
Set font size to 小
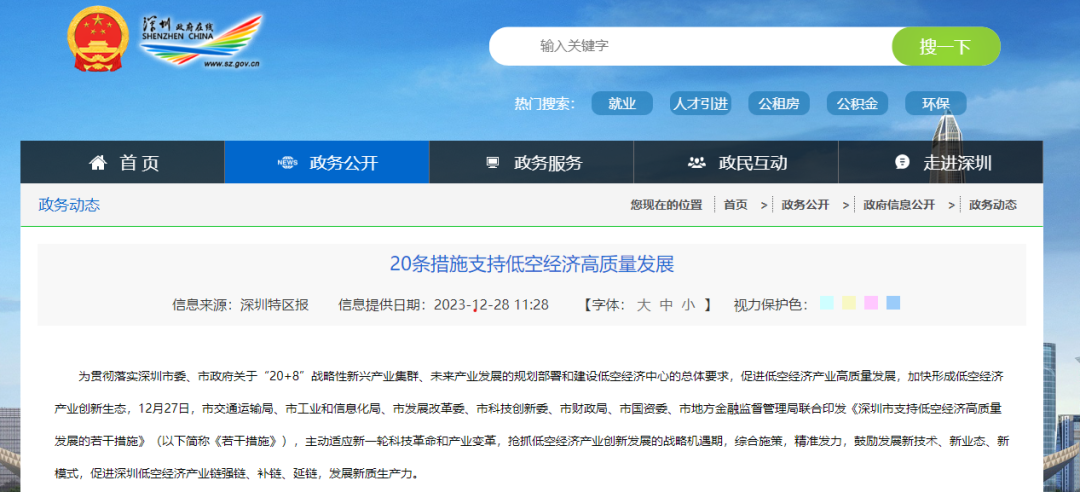[689, 305]
